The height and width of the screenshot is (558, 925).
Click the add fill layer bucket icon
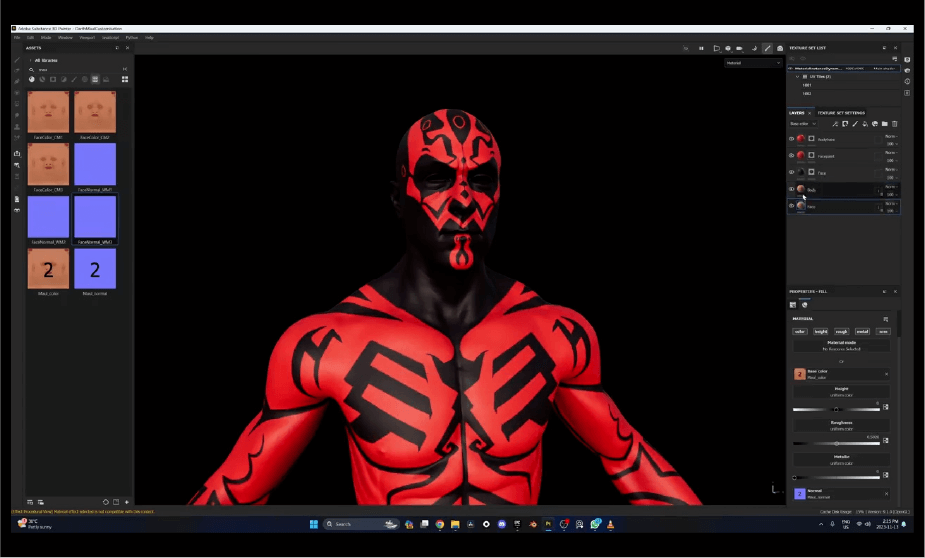[x=864, y=124]
